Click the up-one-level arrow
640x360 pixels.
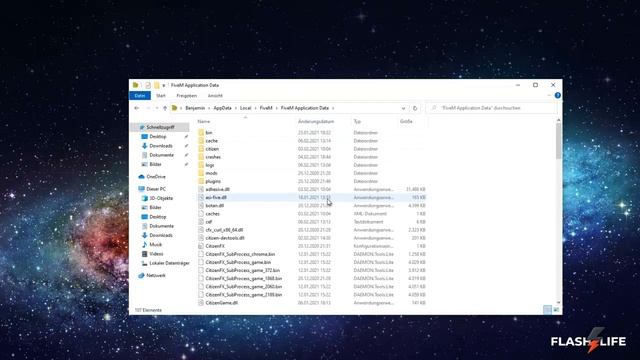click(165, 108)
